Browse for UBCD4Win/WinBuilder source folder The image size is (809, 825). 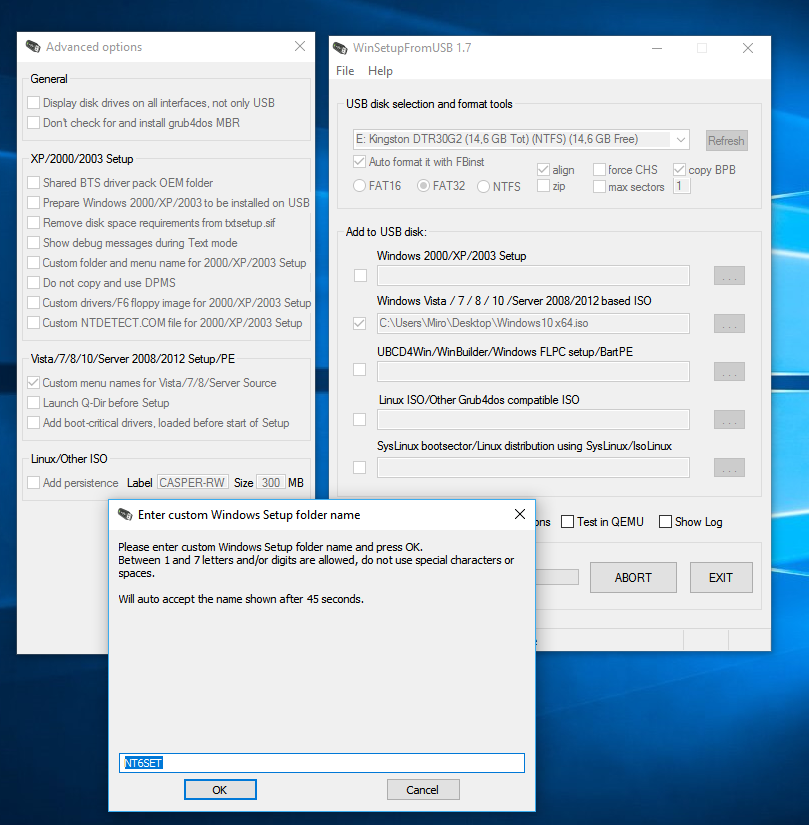coord(729,371)
